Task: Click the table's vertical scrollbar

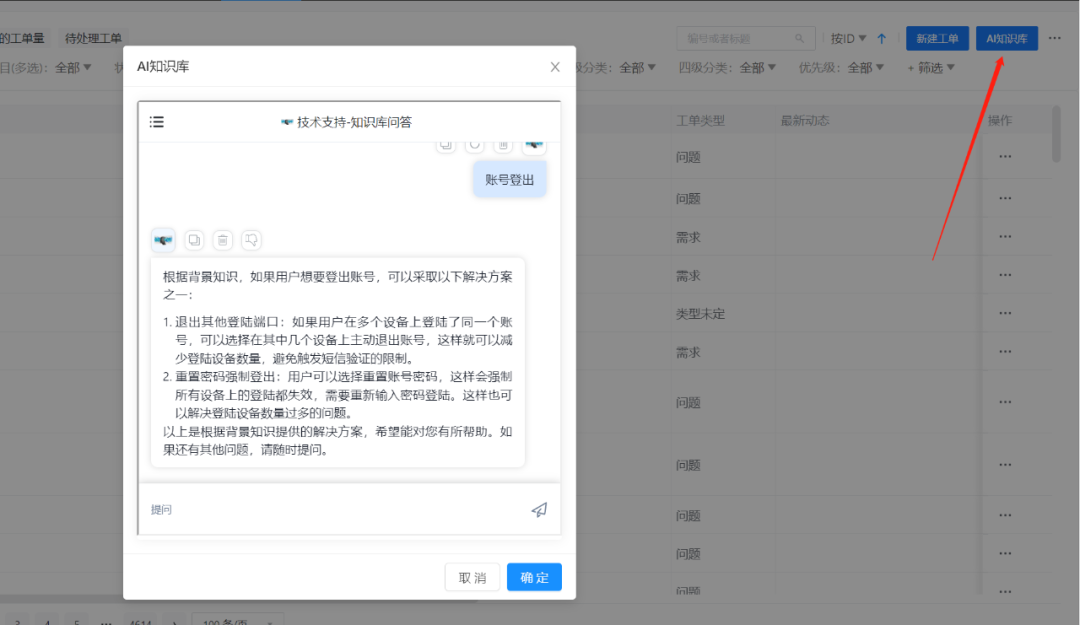Action: [1057, 134]
